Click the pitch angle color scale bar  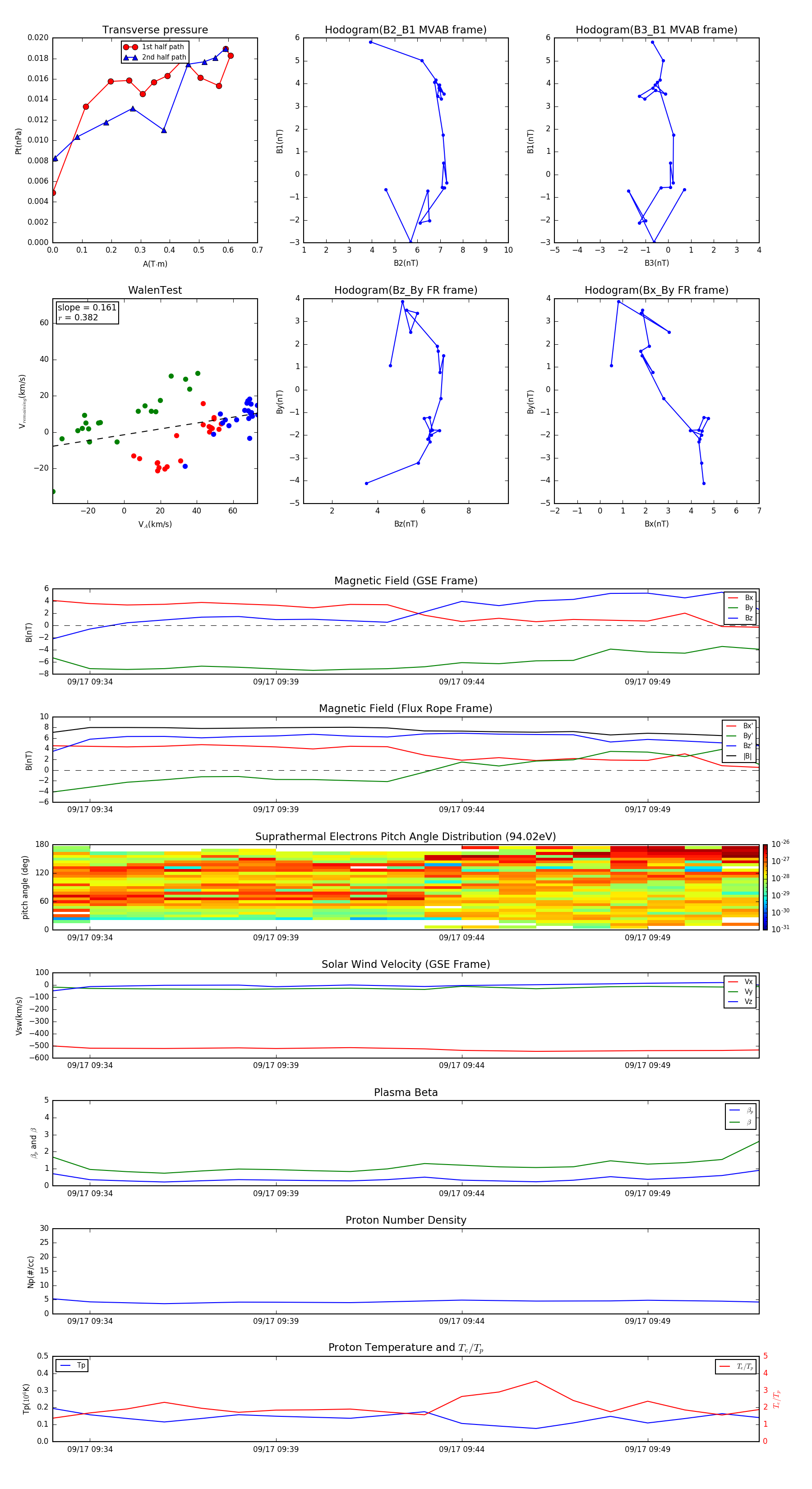(765, 887)
